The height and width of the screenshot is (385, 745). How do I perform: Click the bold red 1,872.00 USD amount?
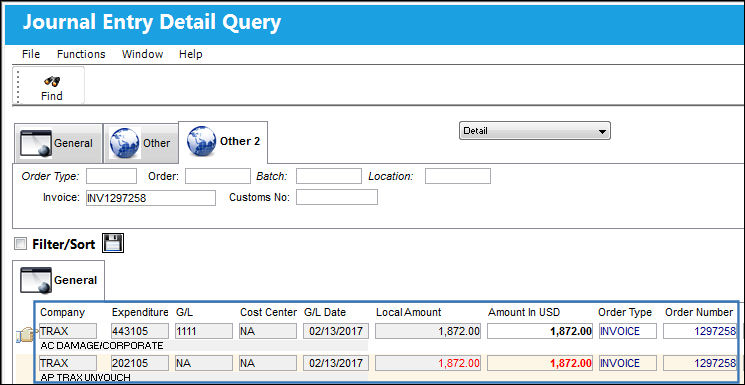540,363
